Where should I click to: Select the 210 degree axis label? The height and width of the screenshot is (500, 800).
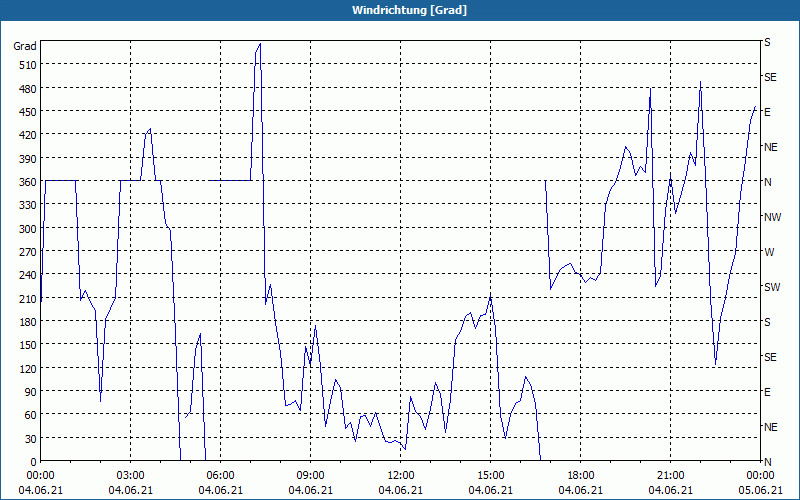tap(28, 298)
